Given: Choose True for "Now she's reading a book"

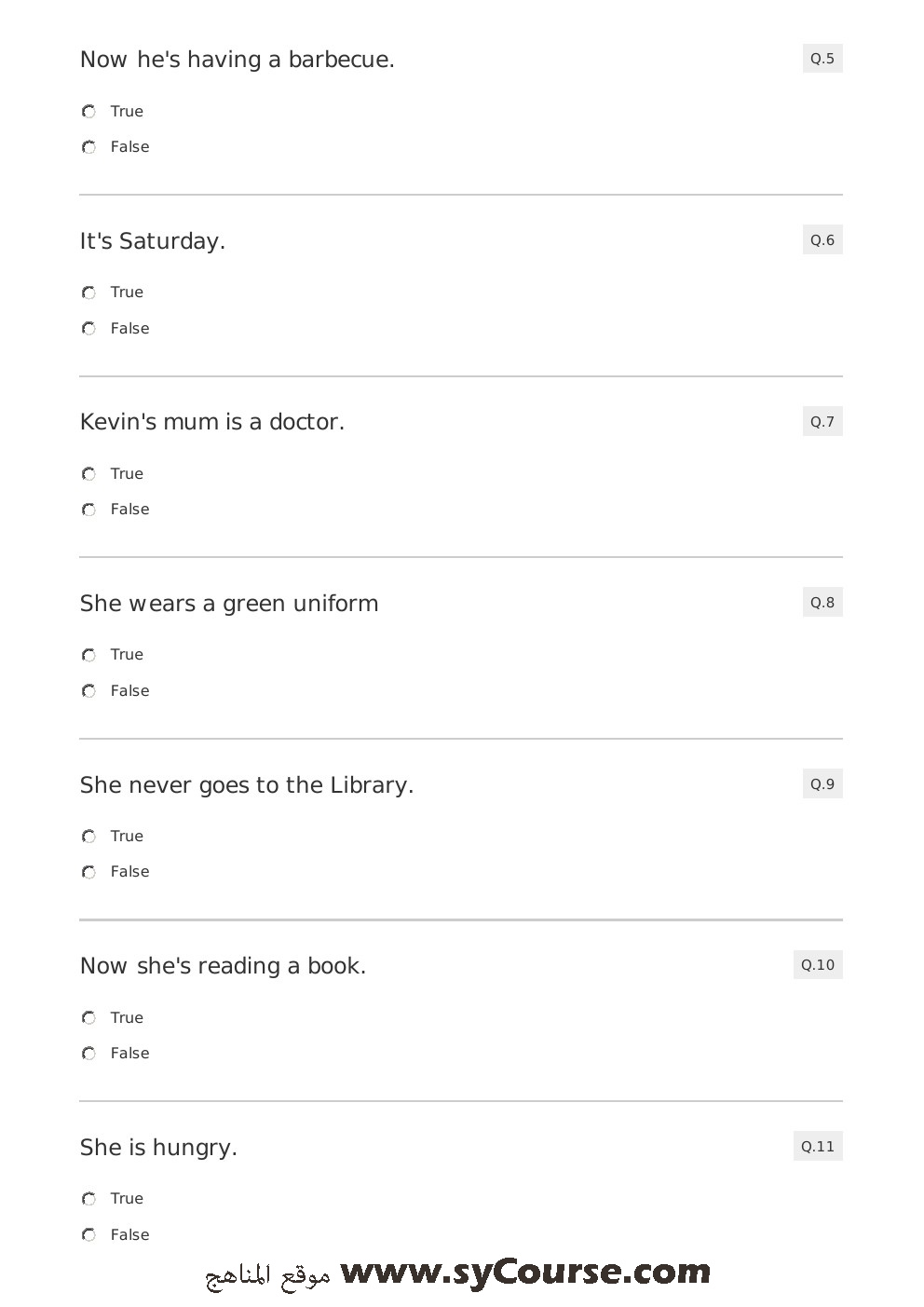Looking at the screenshot, I should [89, 1018].
